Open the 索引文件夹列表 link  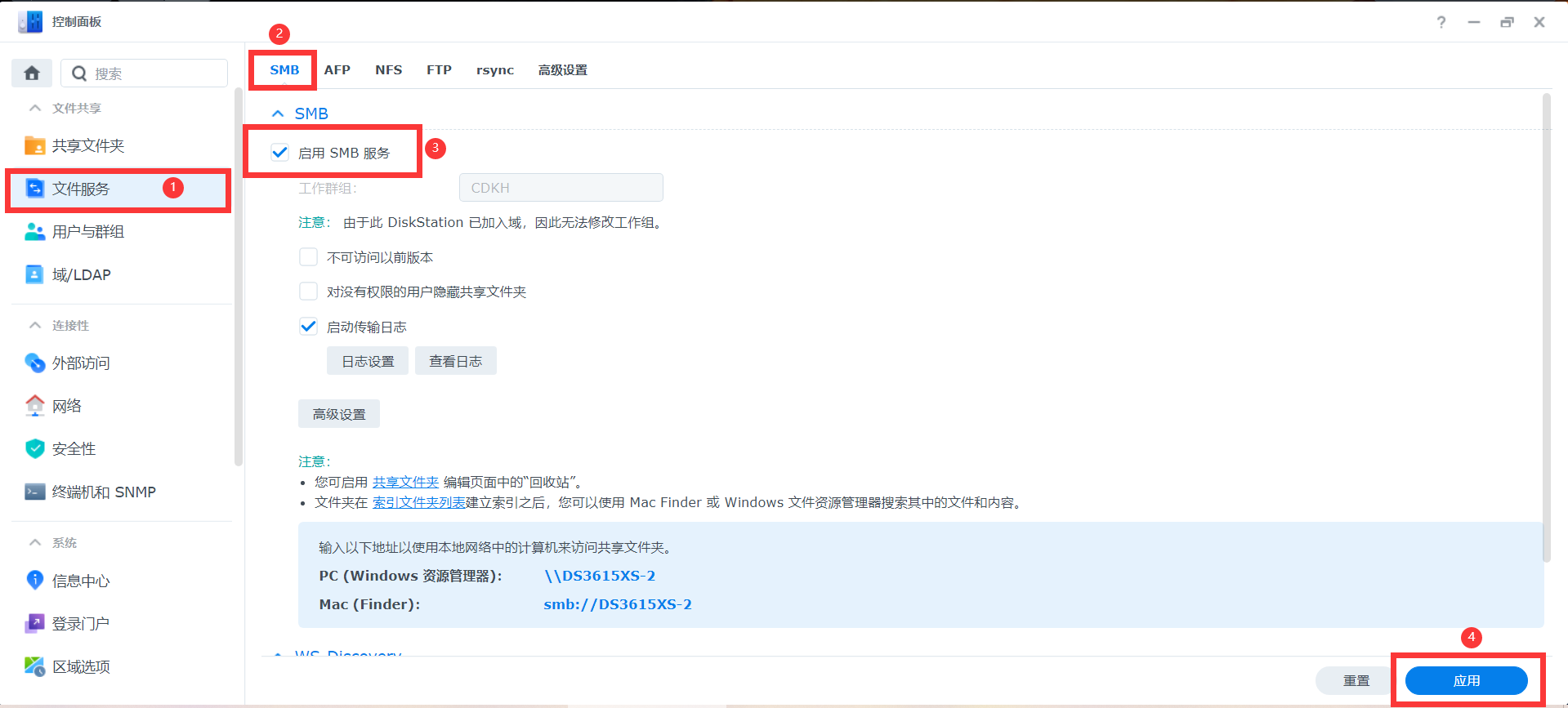coord(418,502)
